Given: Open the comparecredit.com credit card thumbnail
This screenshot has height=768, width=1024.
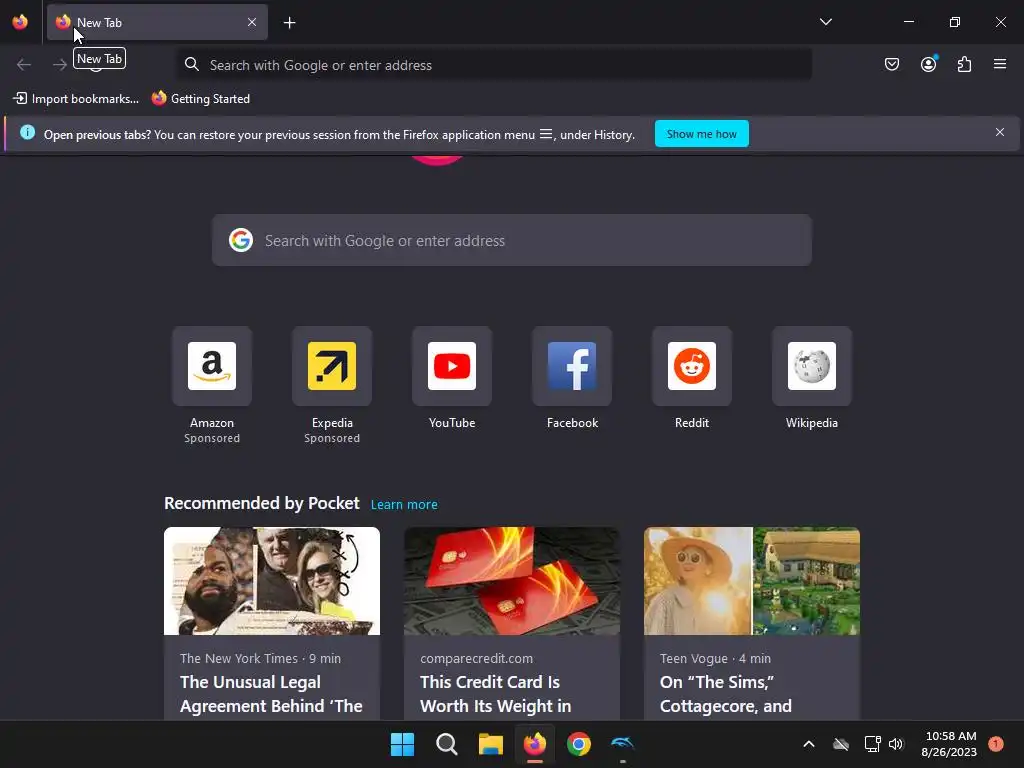Looking at the screenshot, I should 511,581.
